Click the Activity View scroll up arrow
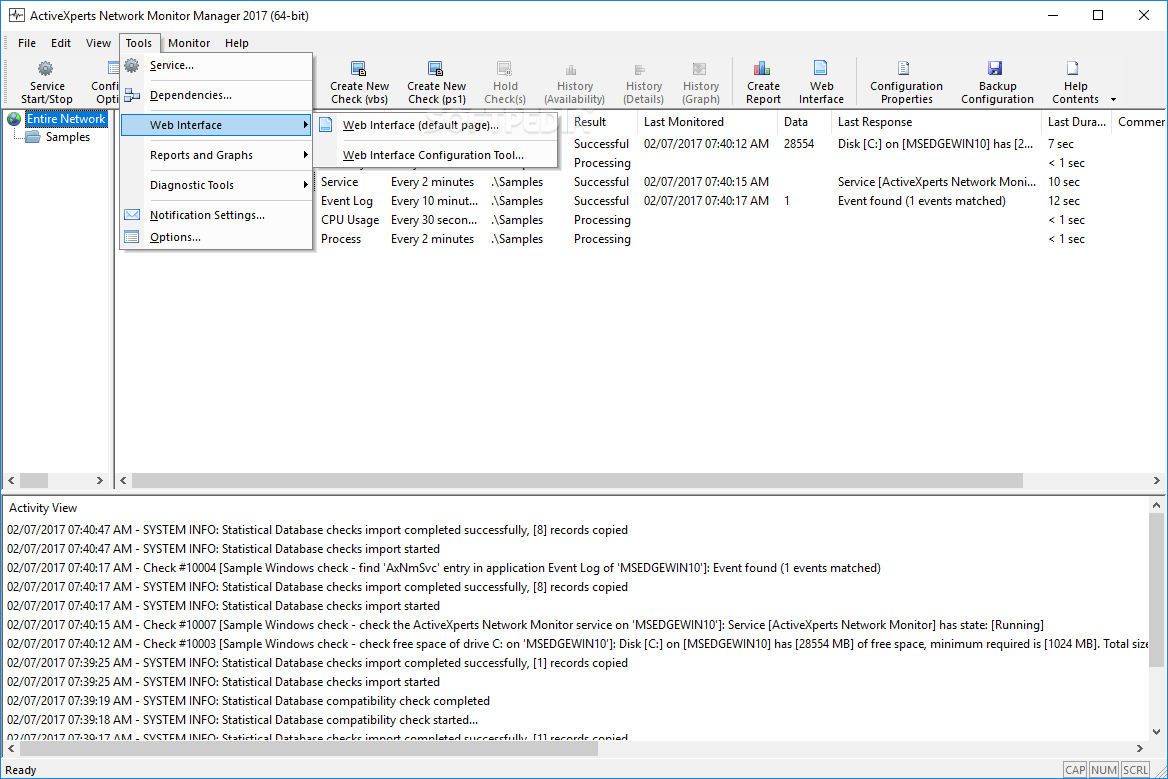The image size is (1168, 779). tap(1156, 505)
